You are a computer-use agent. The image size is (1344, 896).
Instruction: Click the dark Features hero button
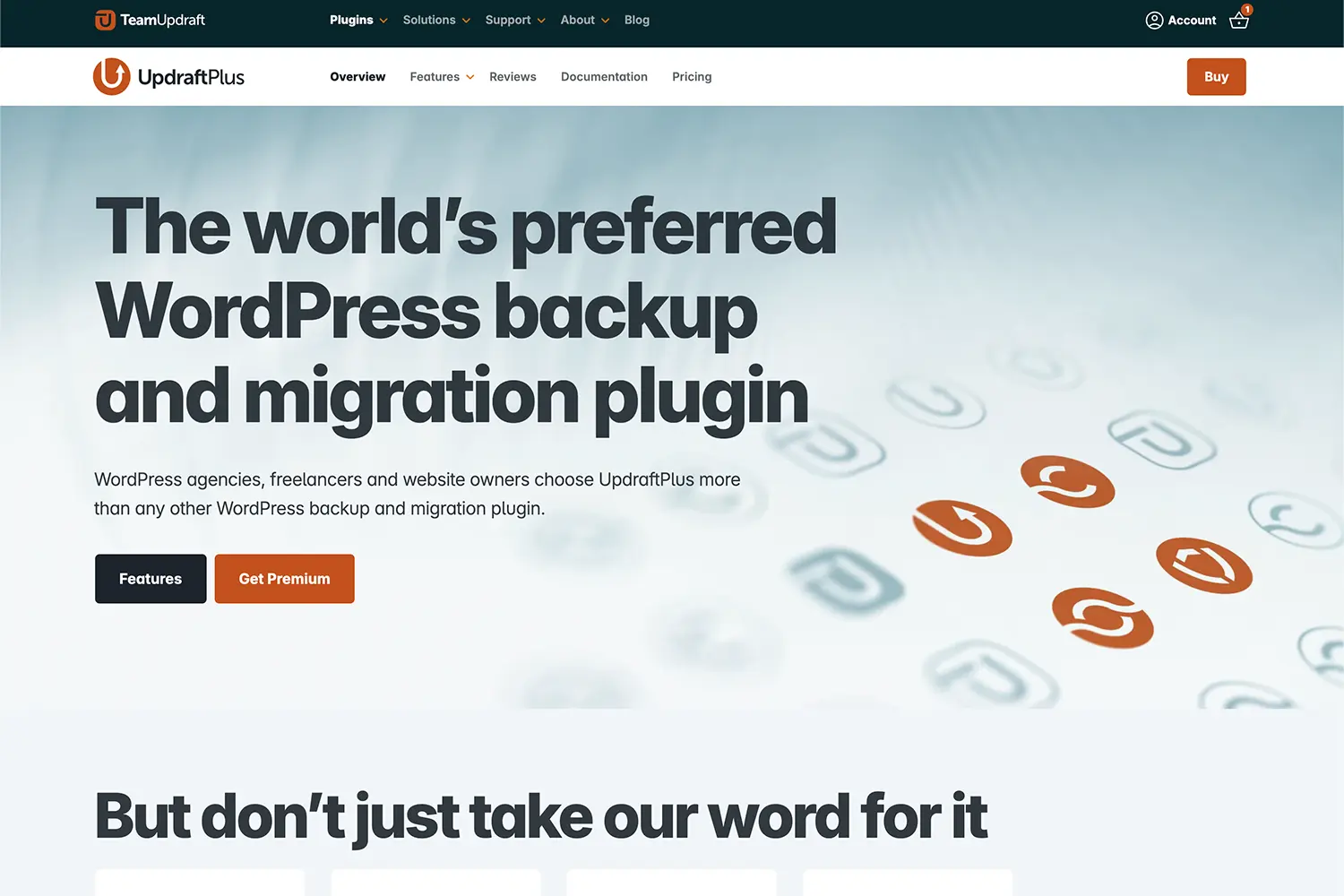click(x=151, y=579)
